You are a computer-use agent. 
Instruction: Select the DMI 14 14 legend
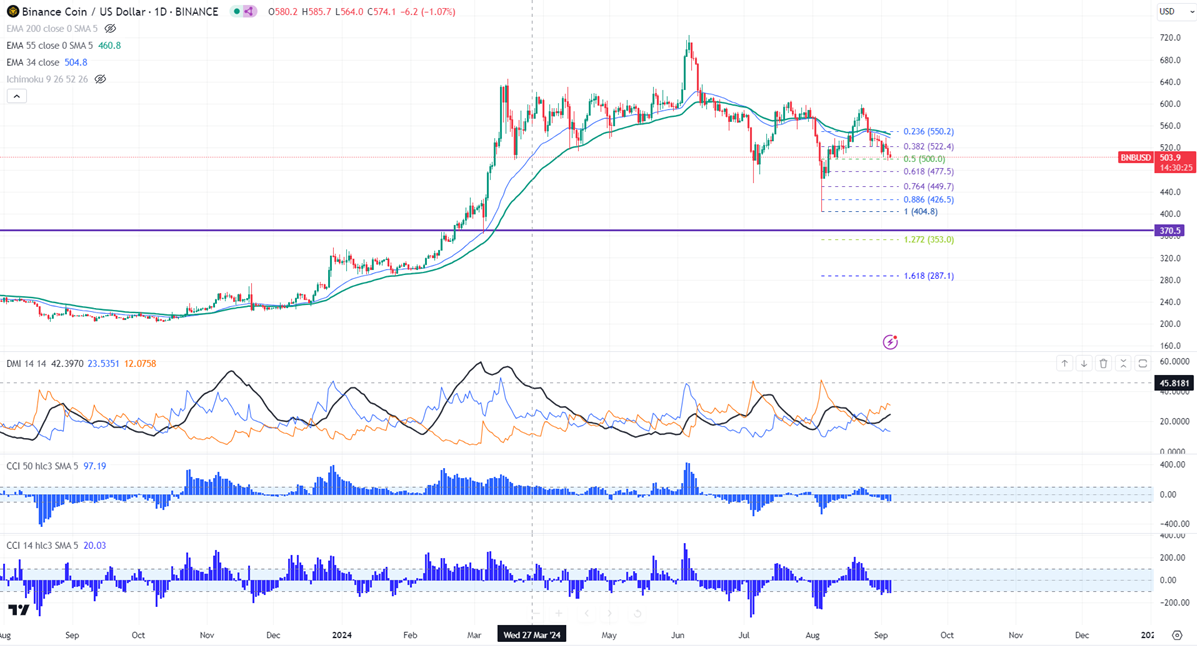tap(27, 363)
